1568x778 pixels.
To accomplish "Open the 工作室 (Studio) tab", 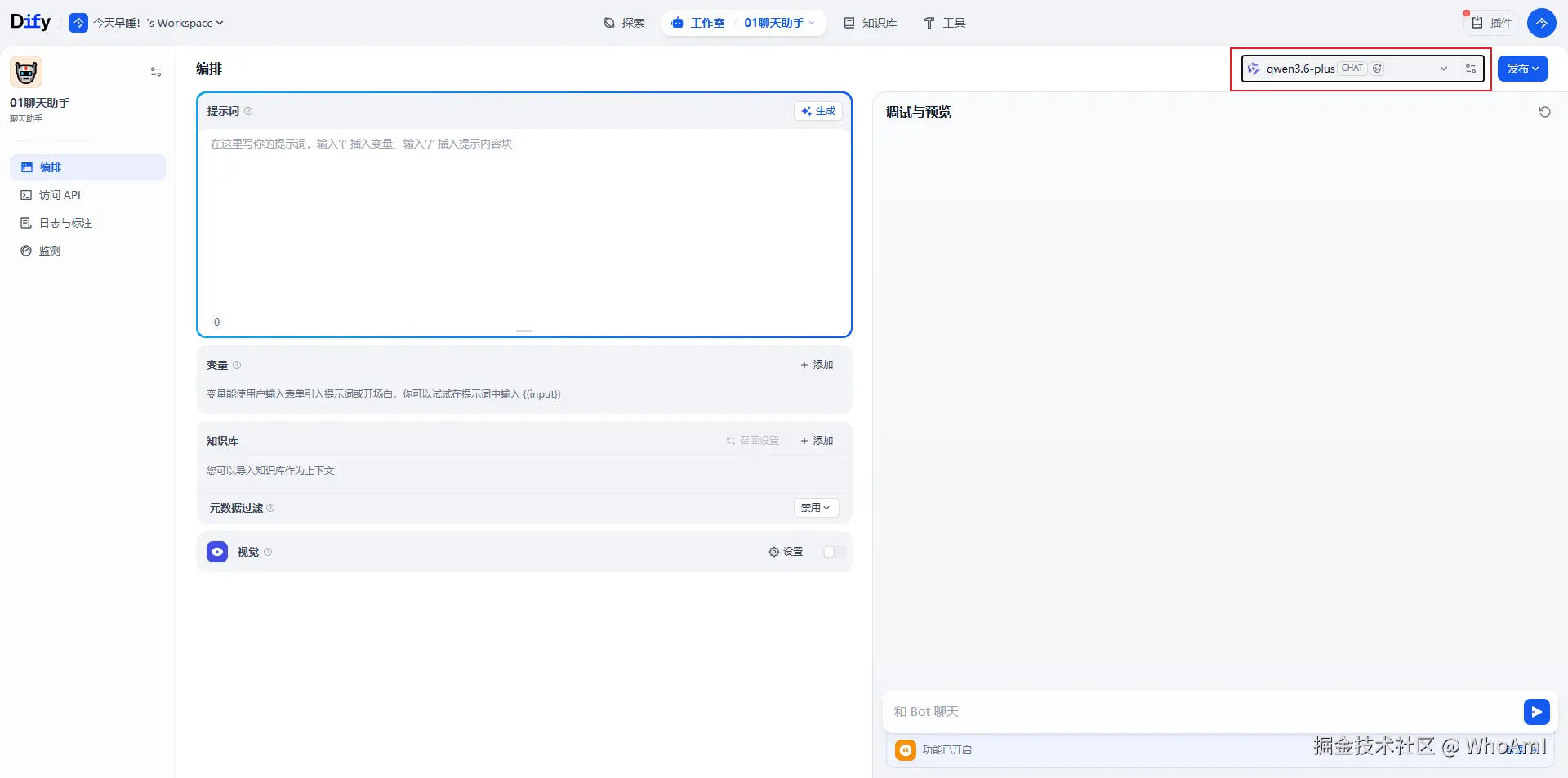I will (698, 23).
